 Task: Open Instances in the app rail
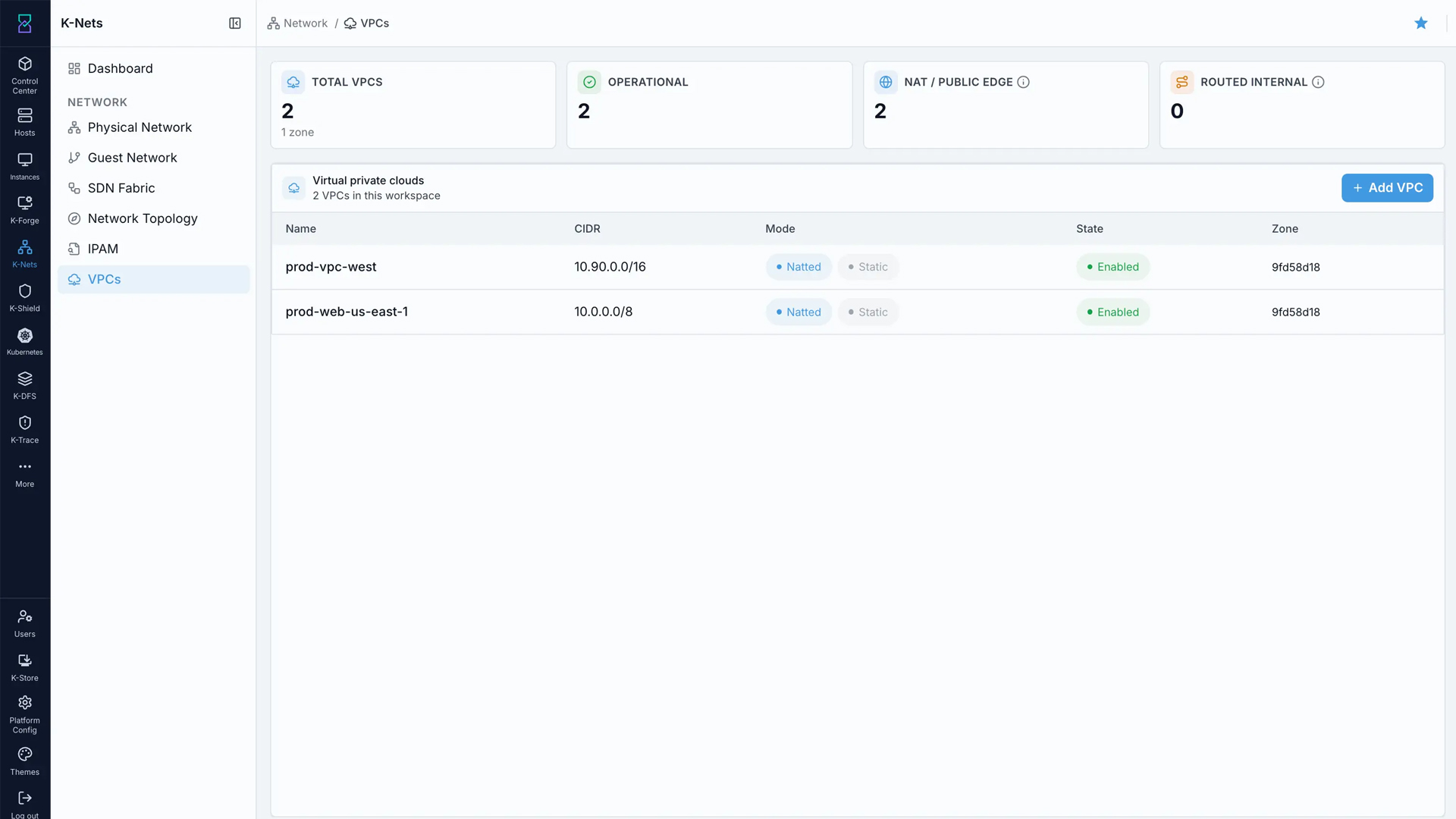coord(25,166)
